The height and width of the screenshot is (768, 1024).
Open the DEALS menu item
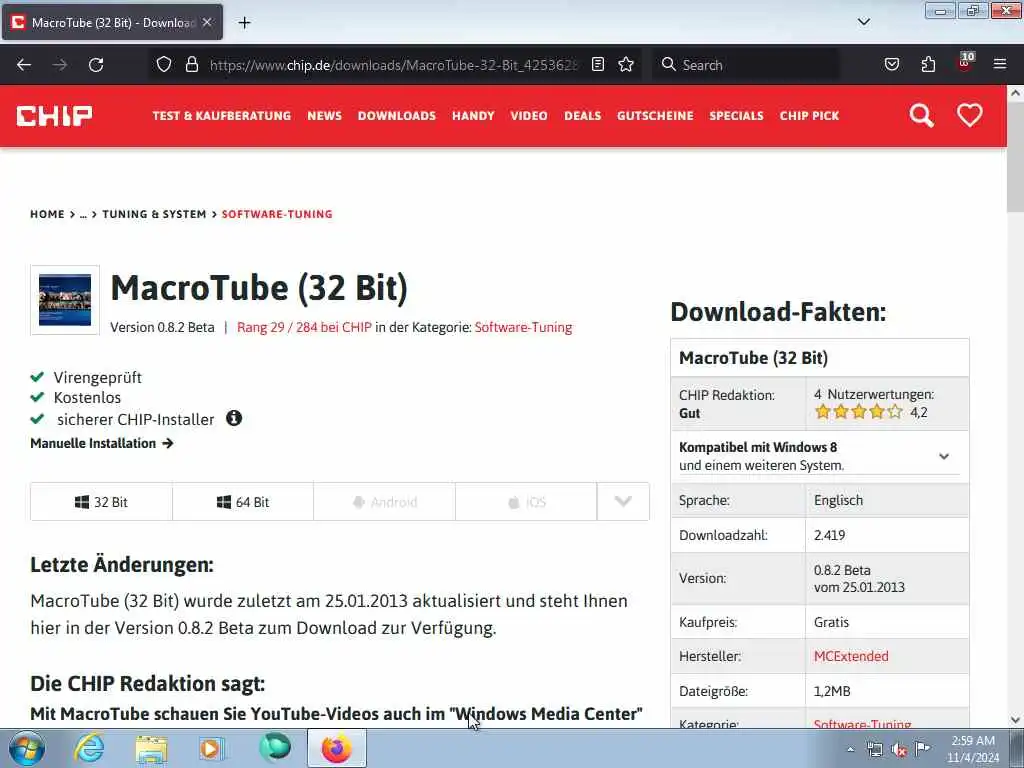(x=583, y=116)
